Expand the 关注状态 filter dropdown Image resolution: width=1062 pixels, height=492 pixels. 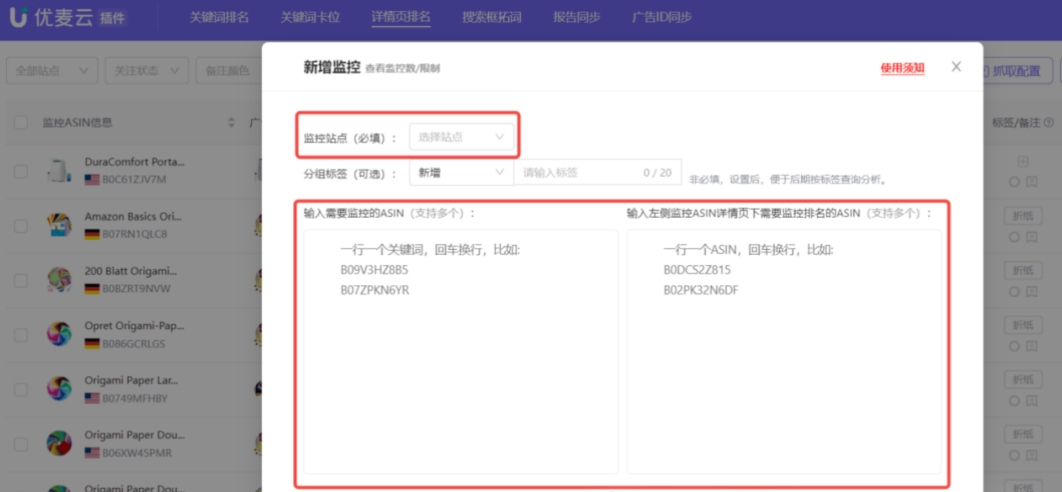point(146,70)
